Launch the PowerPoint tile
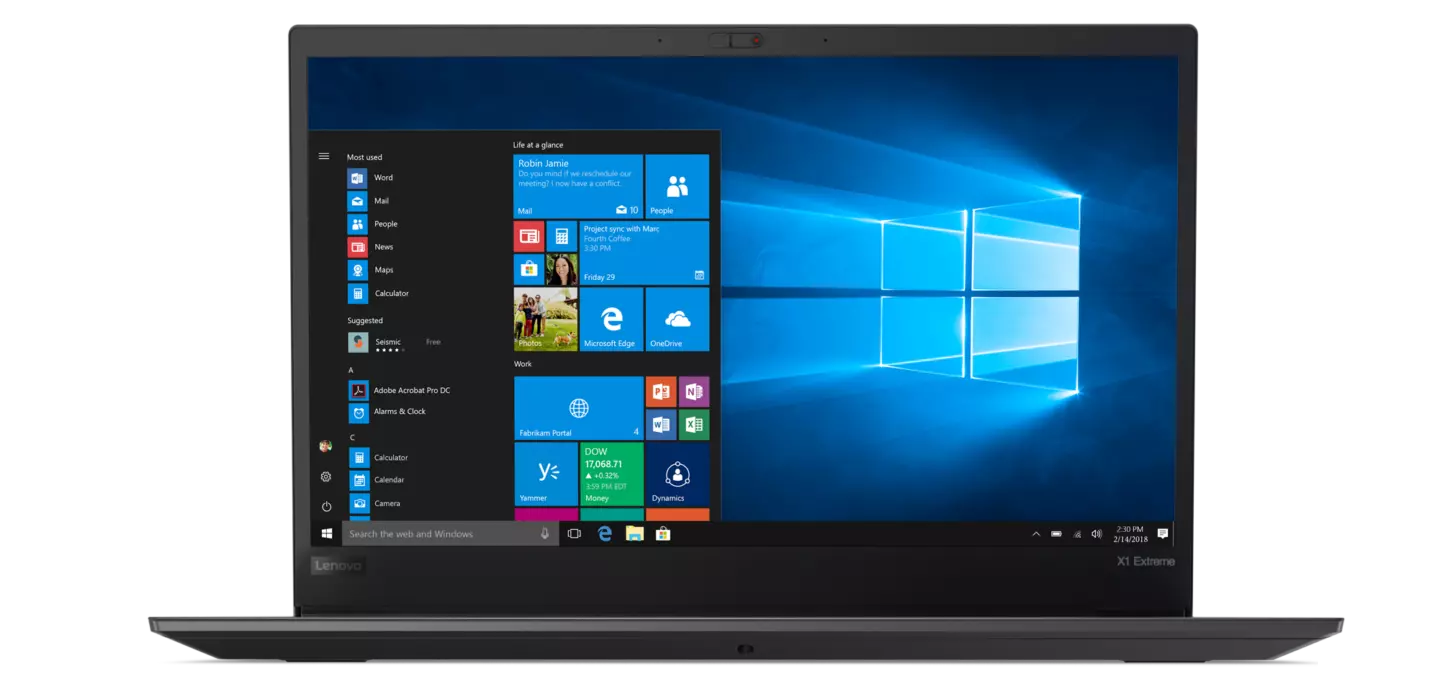Screen dimensions: 1440x679 coord(661,391)
